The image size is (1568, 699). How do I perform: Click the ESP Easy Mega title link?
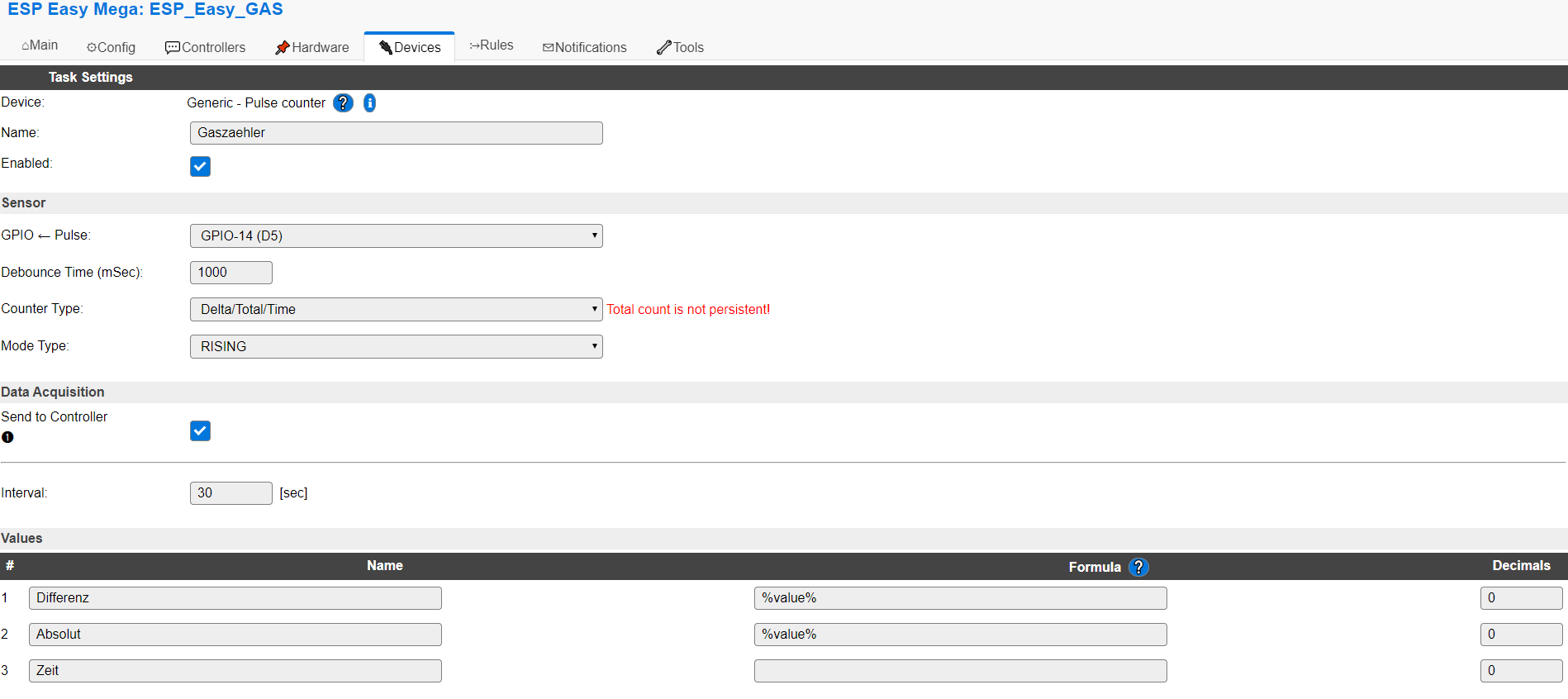coord(145,10)
